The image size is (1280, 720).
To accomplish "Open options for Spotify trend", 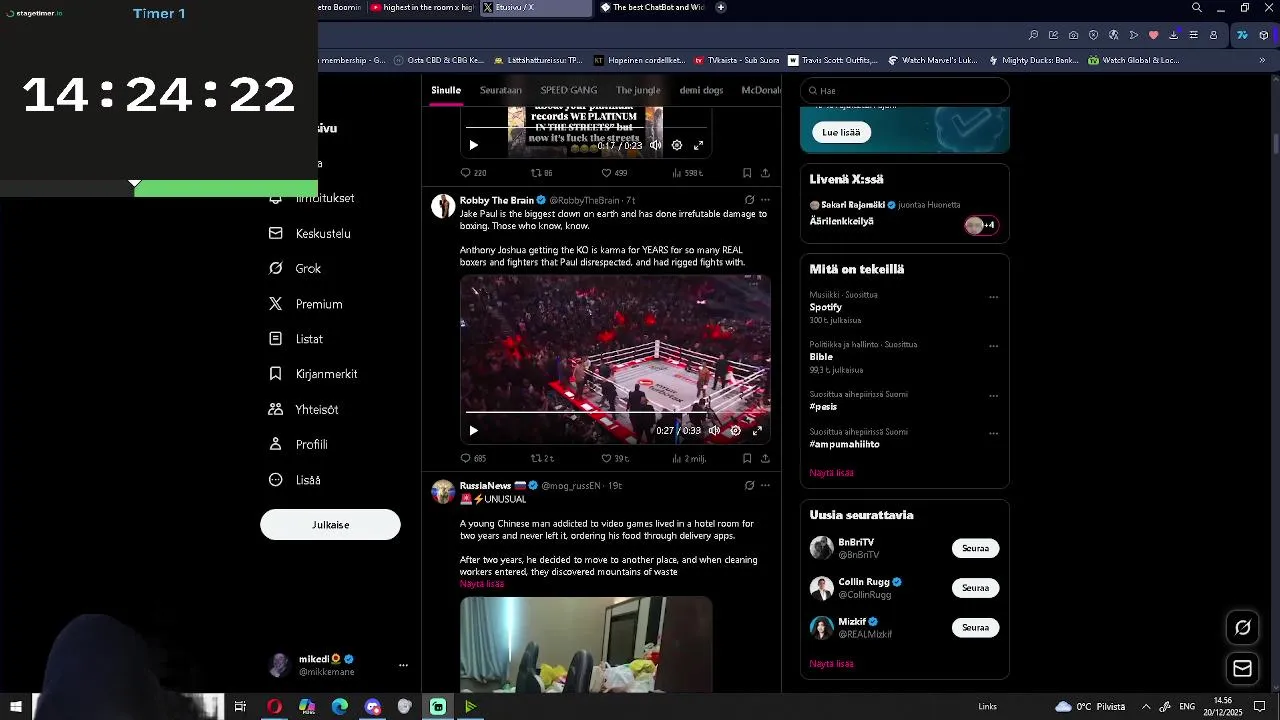I will click(993, 297).
